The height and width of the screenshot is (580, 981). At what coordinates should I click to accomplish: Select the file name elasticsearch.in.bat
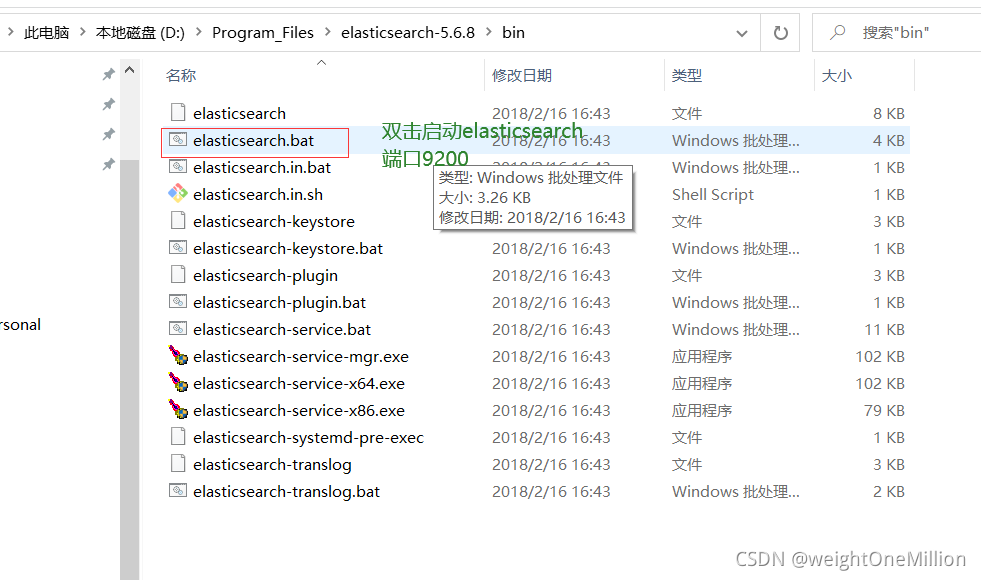point(262,168)
